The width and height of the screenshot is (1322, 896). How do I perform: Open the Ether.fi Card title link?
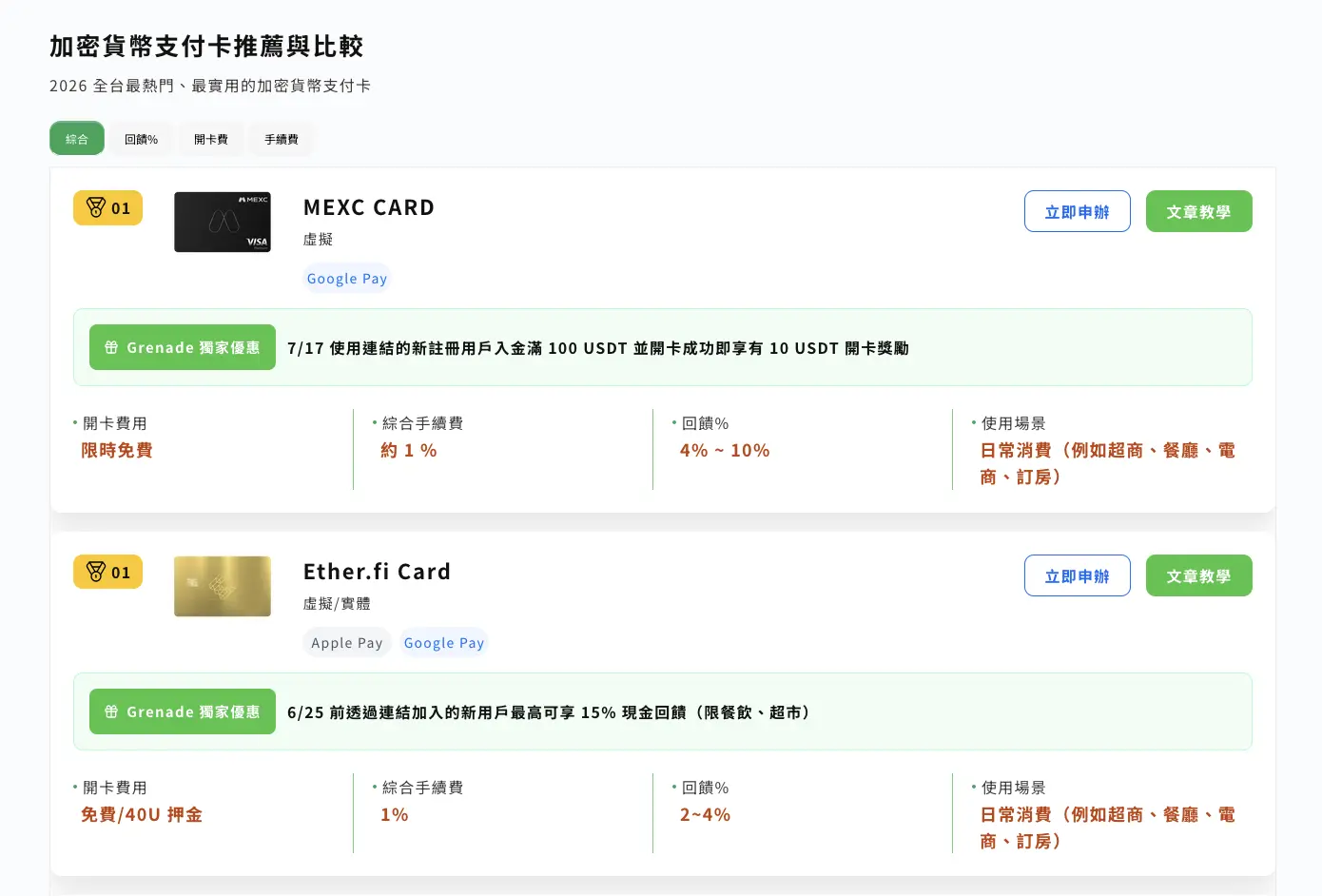[x=377, y=572]
